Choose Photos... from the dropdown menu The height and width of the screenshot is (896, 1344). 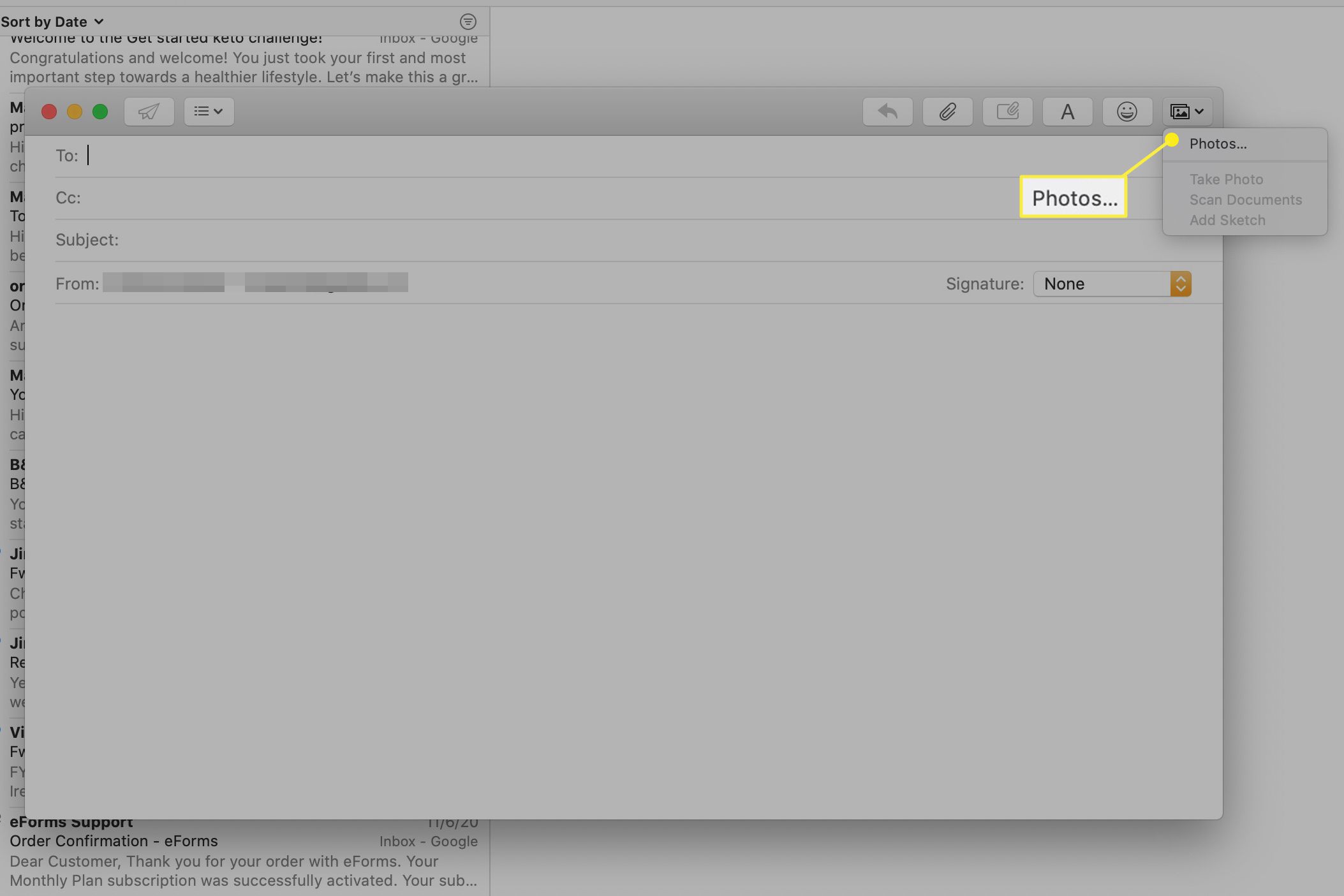1244,143
